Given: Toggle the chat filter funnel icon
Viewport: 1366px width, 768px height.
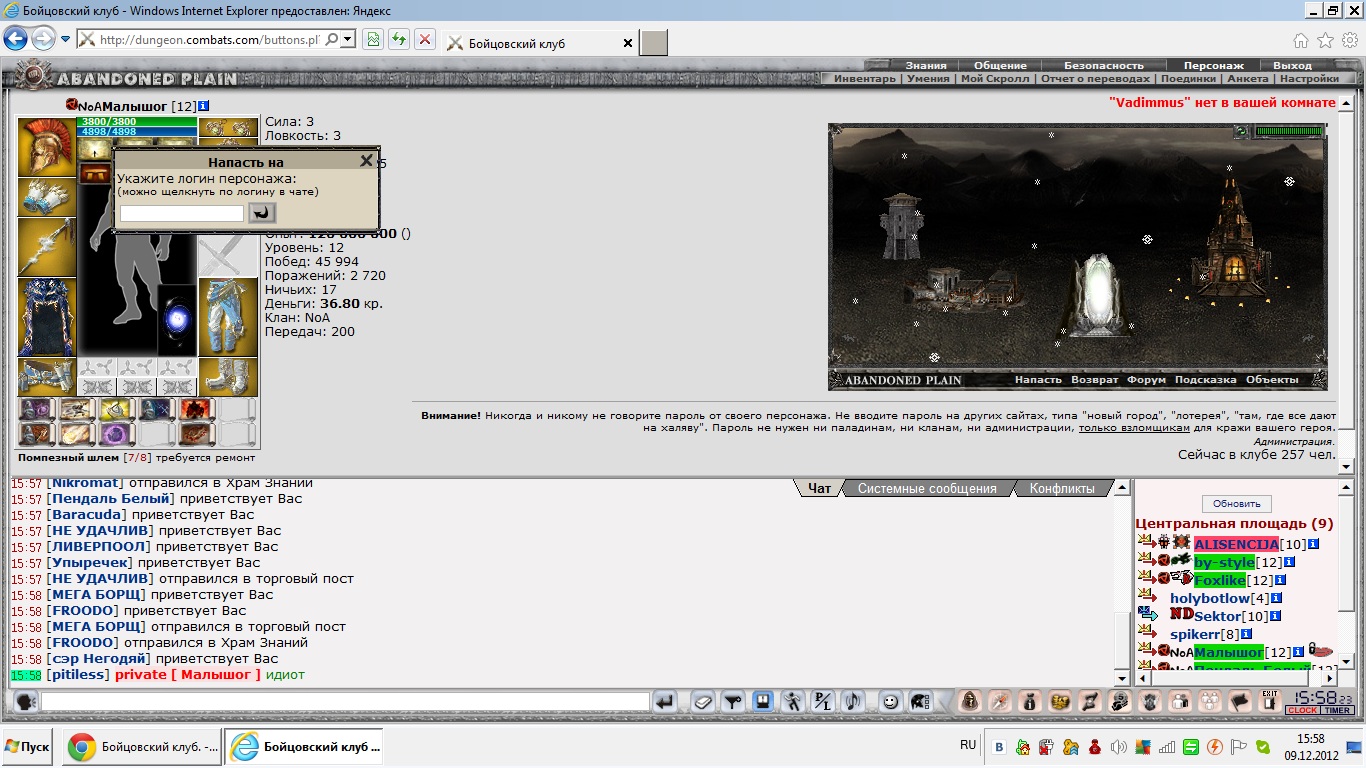Looking at the screenshot, I should [733, 702].
